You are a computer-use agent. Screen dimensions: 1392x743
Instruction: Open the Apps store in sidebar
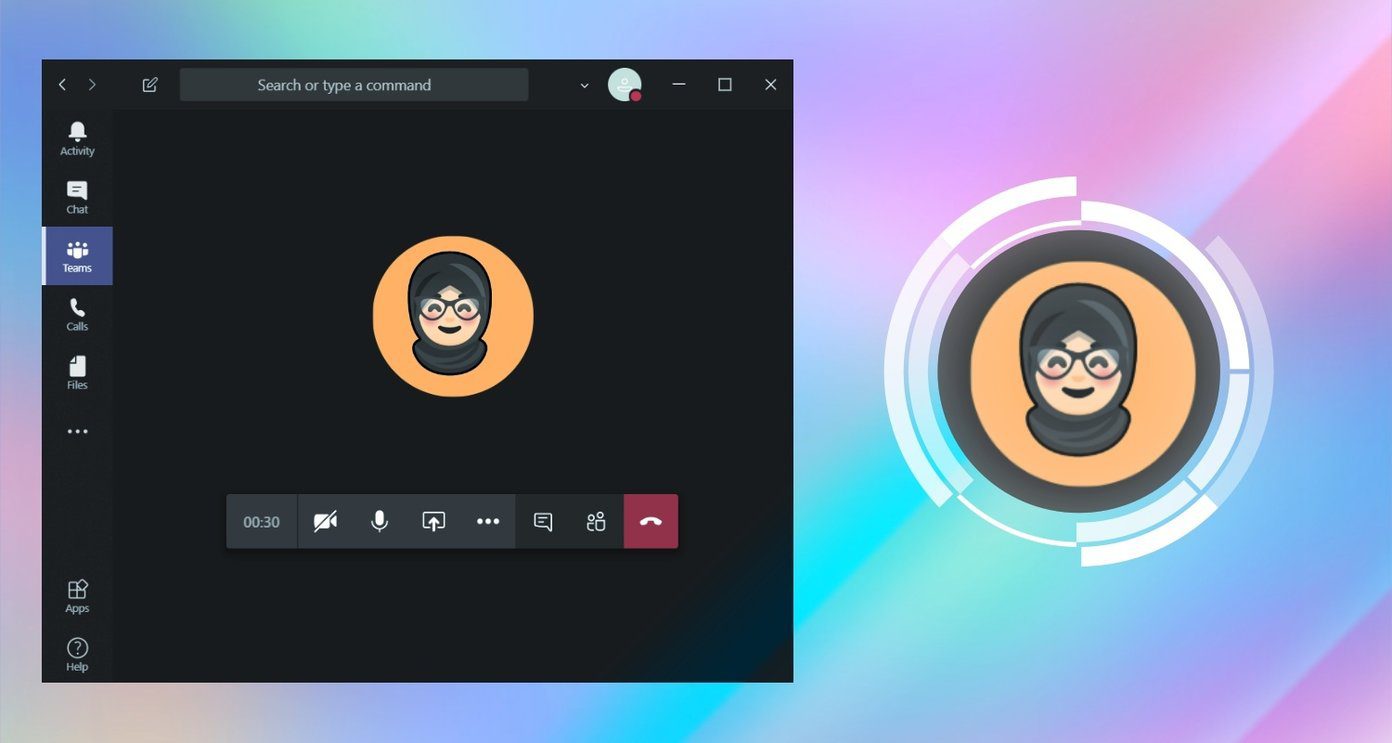[x=77, y=596]
